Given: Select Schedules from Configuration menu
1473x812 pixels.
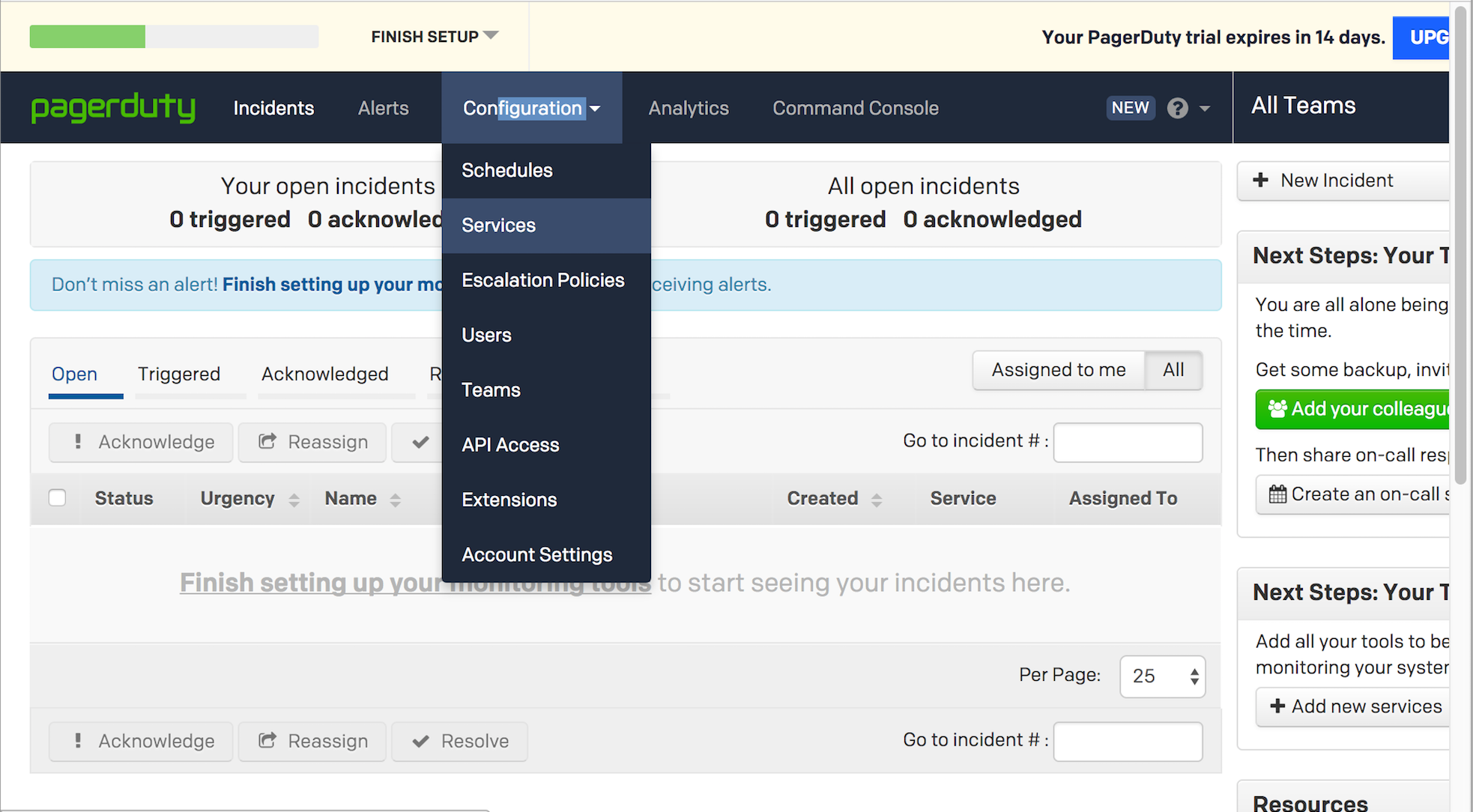Looking at the screenshot, I should point(546,171).
